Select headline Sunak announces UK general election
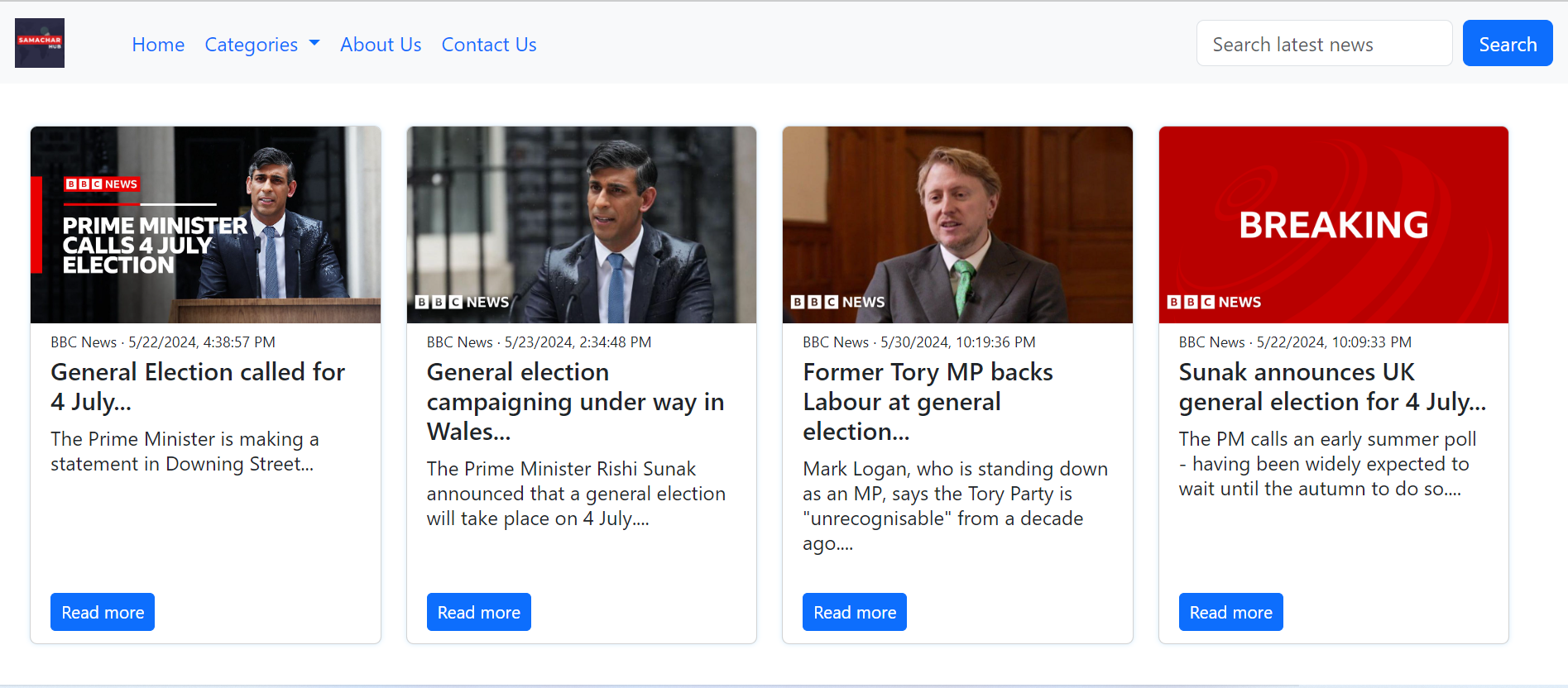Image resolution: width=1568 pixels, height=688 pixels. [1332, 387]
